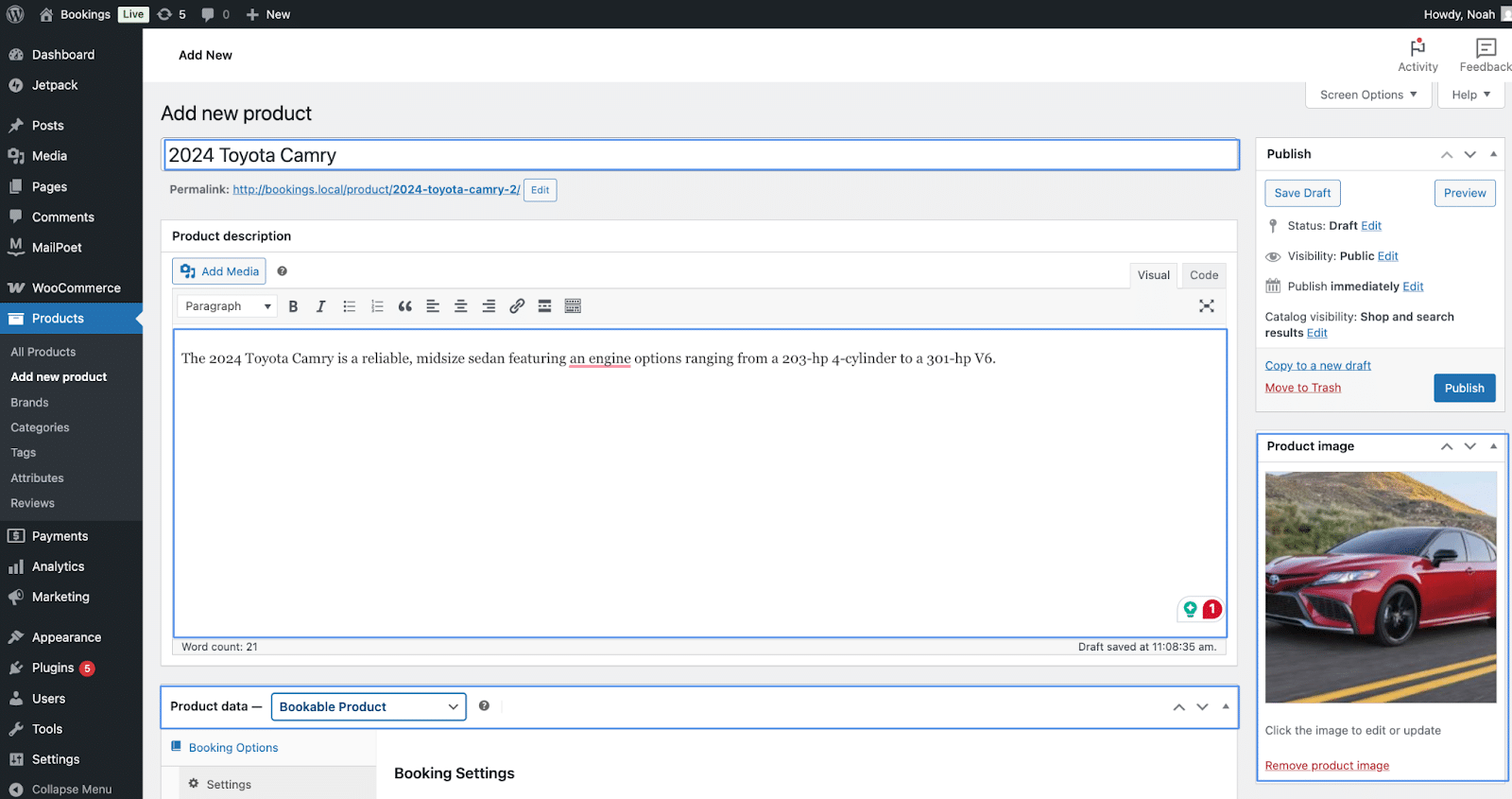Open comments indicator in admin bar
Screen dimensions: 1512x799
(x=215, y=14)
